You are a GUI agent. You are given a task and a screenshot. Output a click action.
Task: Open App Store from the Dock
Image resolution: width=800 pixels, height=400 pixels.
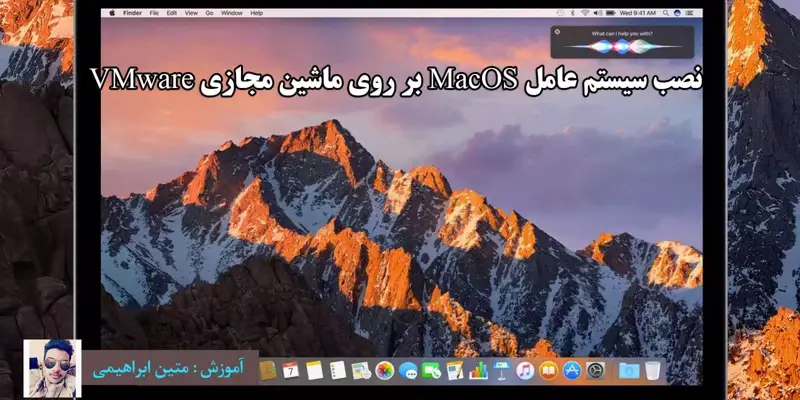pyautogui.click(x=572, y=370)
